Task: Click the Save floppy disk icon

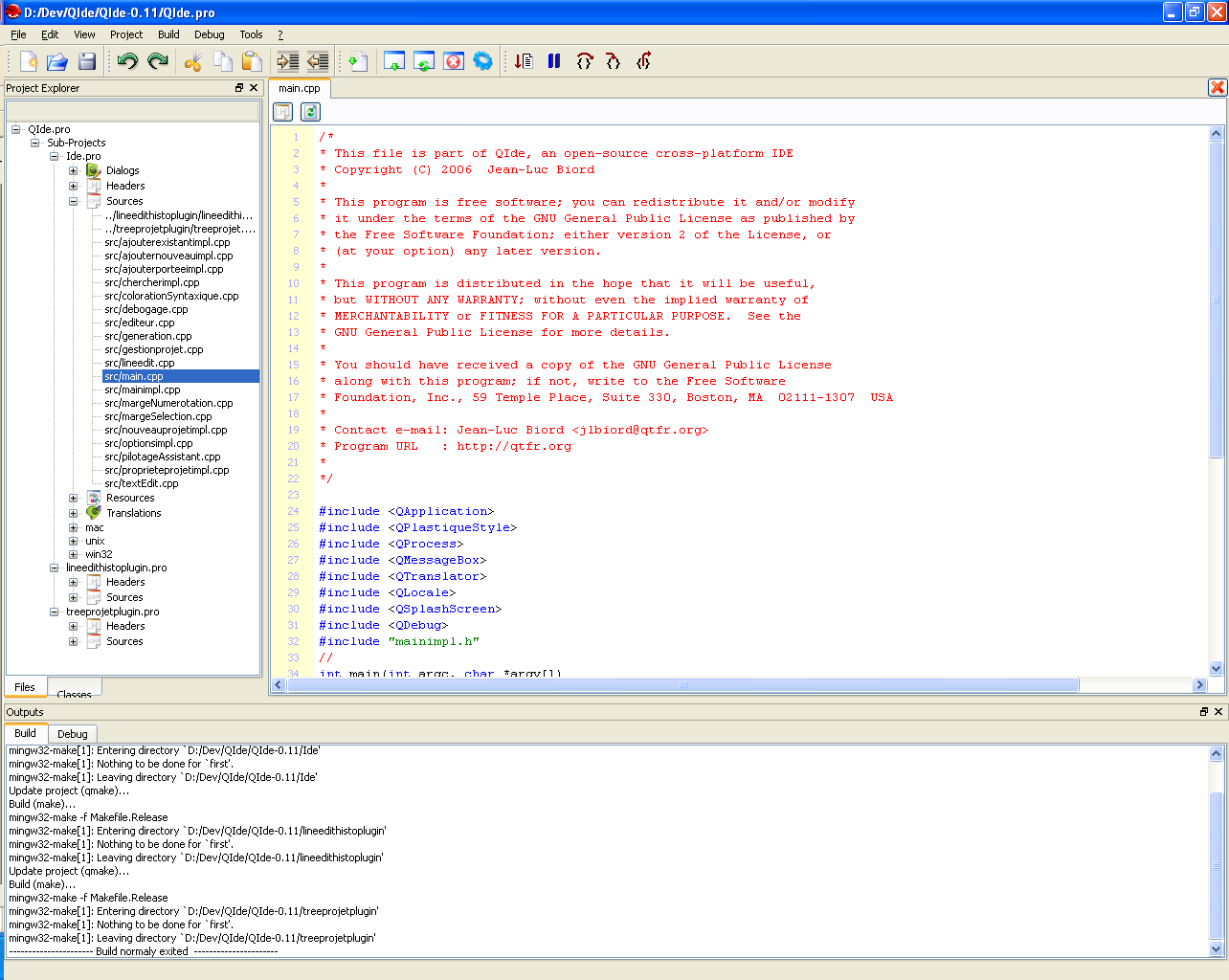Action: (x=87, y=61)
